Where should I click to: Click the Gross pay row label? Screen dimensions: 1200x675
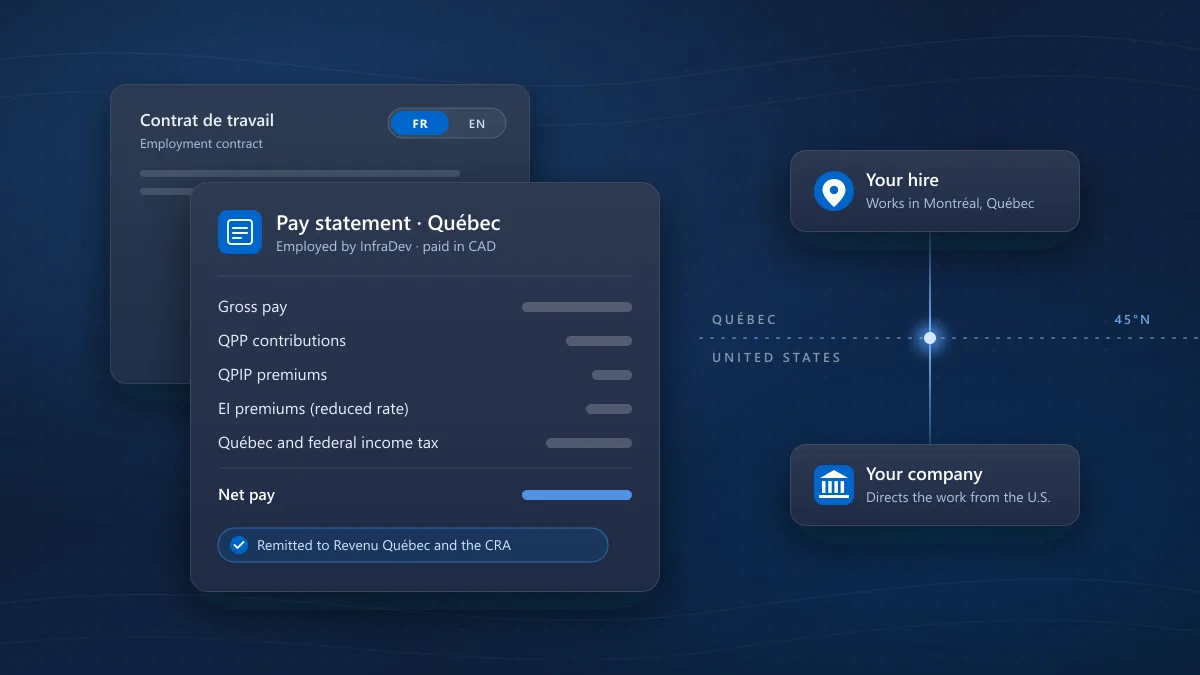(253, 307)
